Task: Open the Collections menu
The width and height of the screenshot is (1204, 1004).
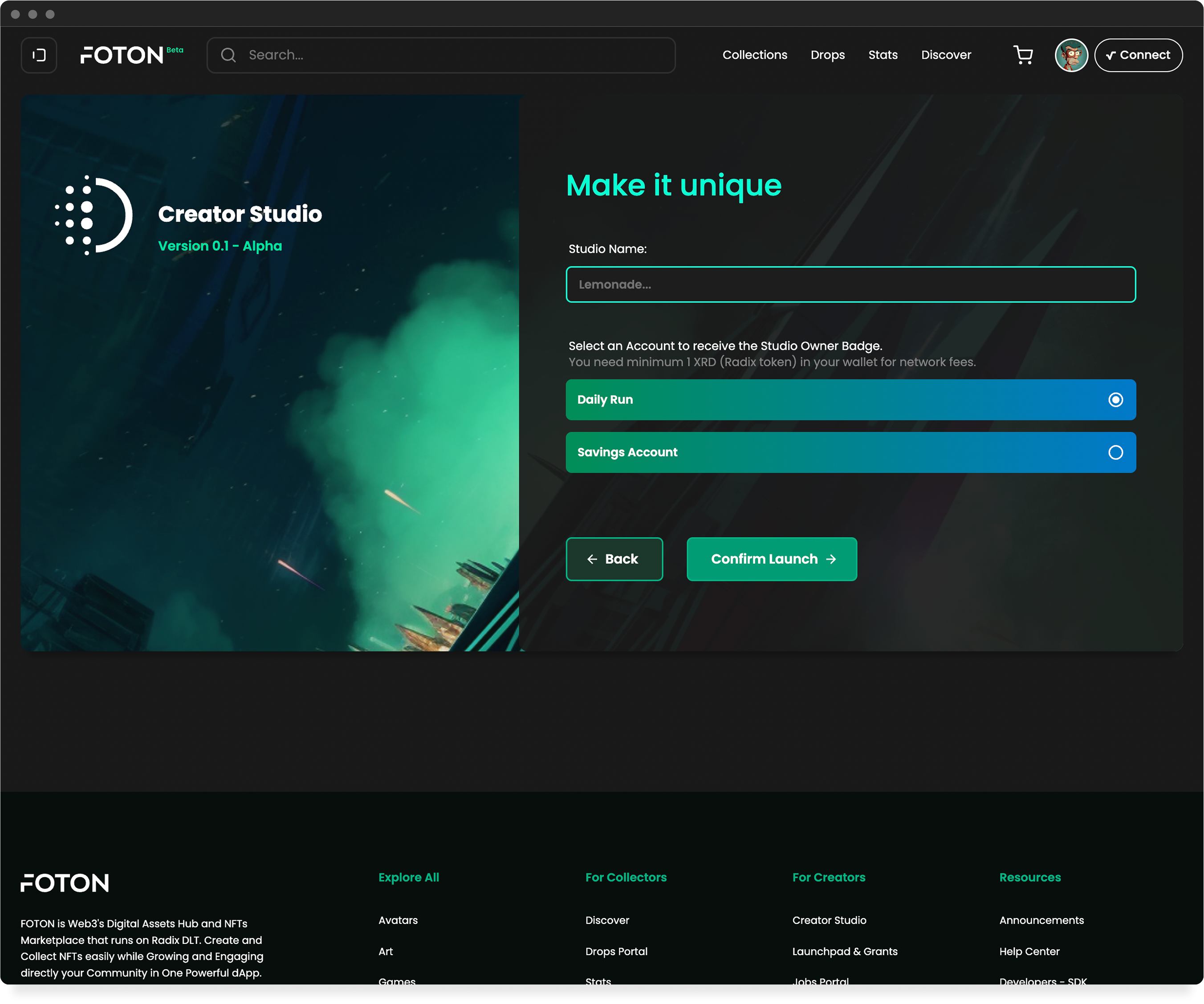Action: coord(755,55)
